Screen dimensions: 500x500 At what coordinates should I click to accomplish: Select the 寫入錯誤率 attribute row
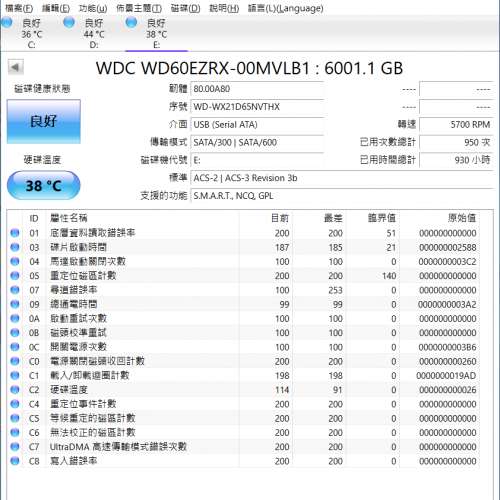click(x=243, y=461)
